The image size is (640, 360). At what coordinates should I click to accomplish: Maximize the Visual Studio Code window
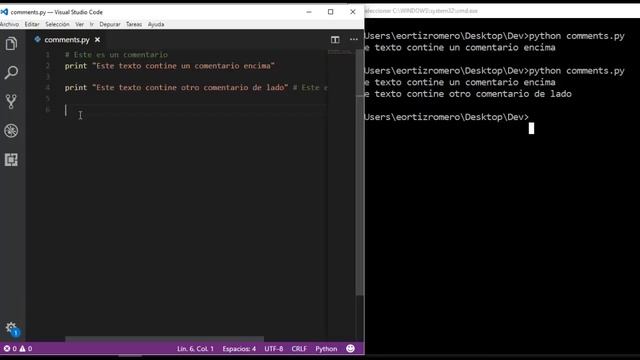(331, 12)
